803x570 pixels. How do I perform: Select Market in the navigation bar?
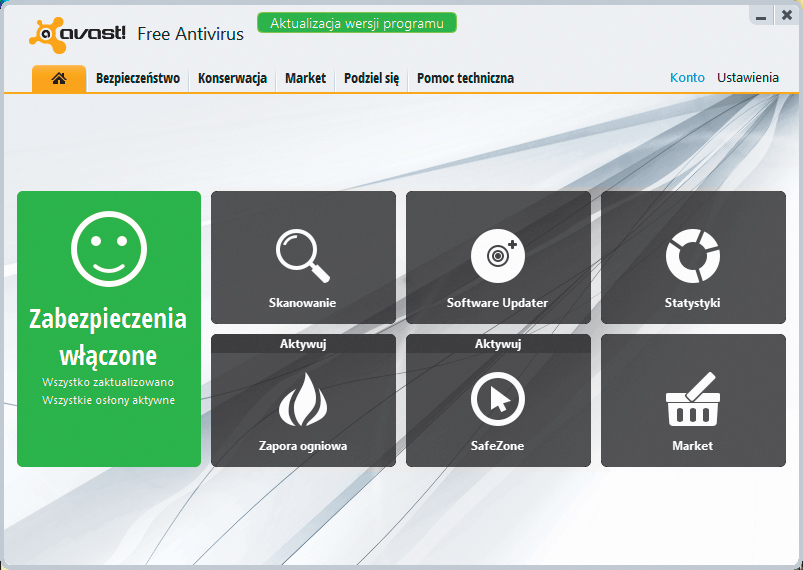point(305,78)
